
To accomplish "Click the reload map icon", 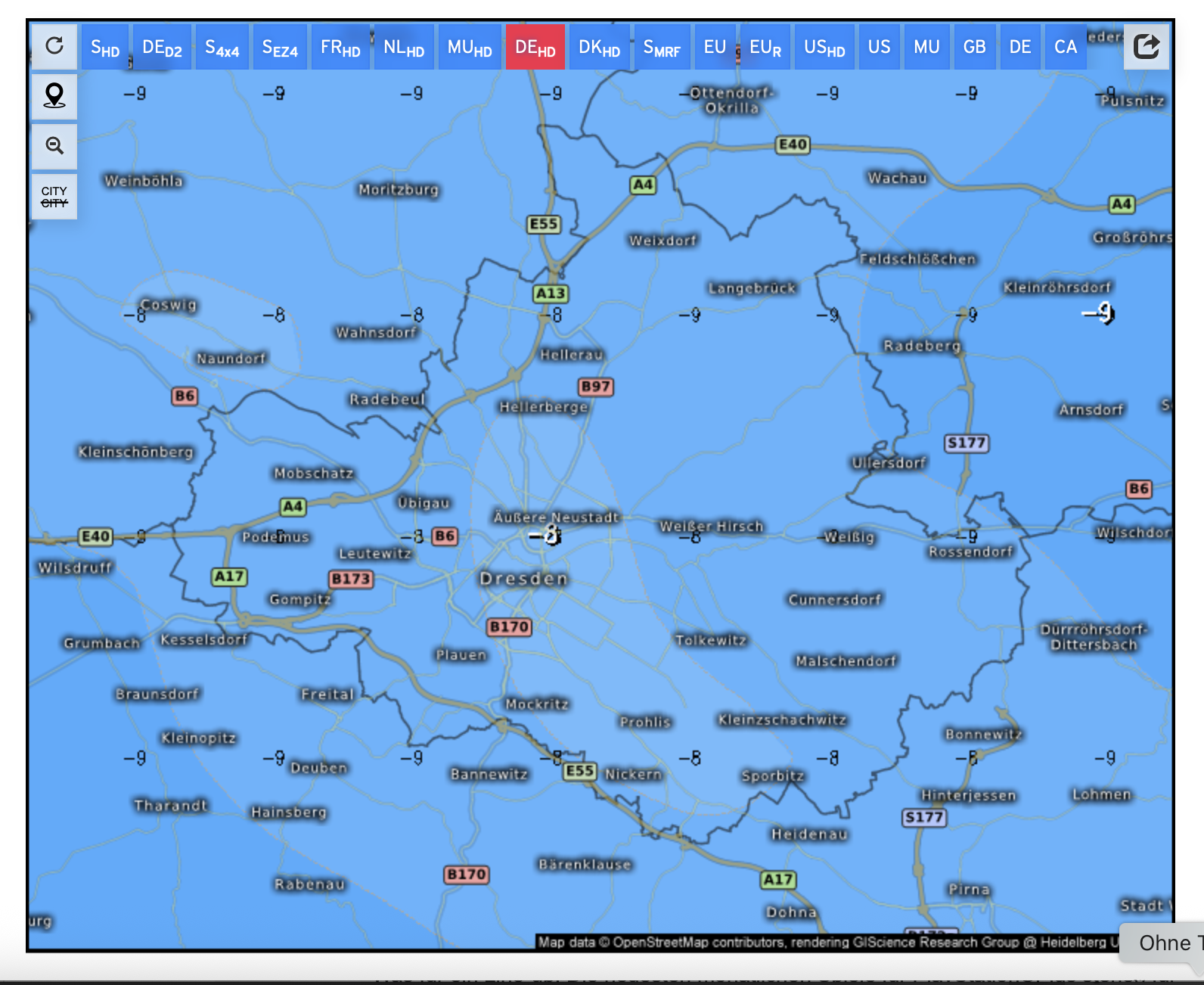I will (54, 46).
